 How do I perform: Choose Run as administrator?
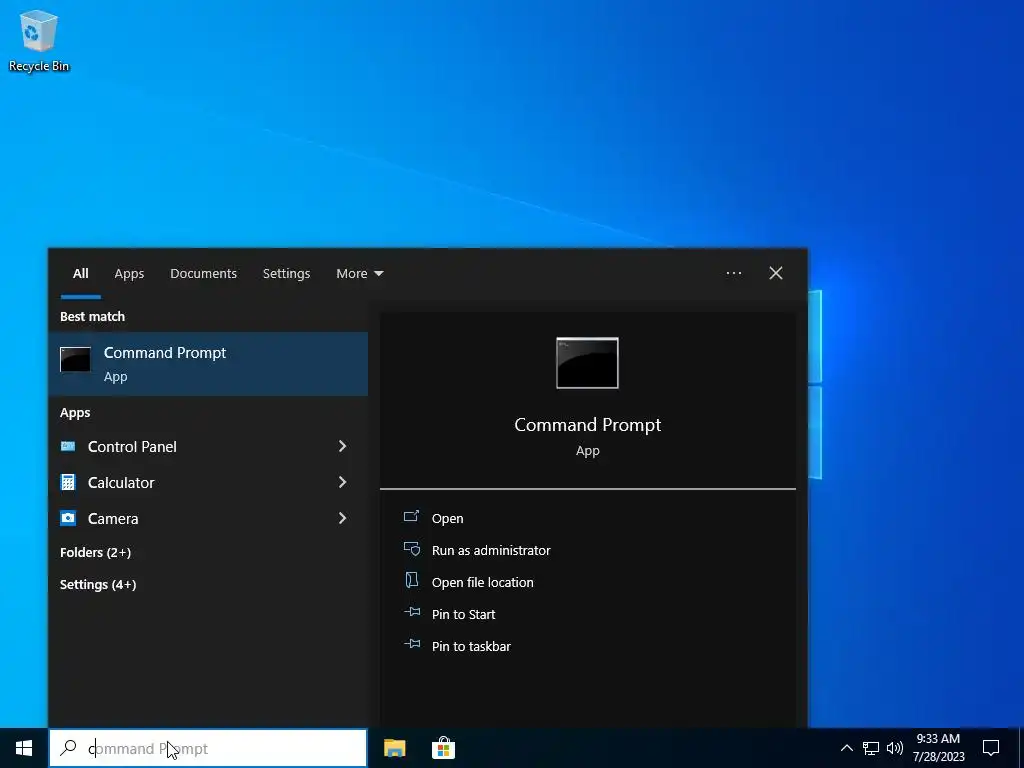pos(491,550)
